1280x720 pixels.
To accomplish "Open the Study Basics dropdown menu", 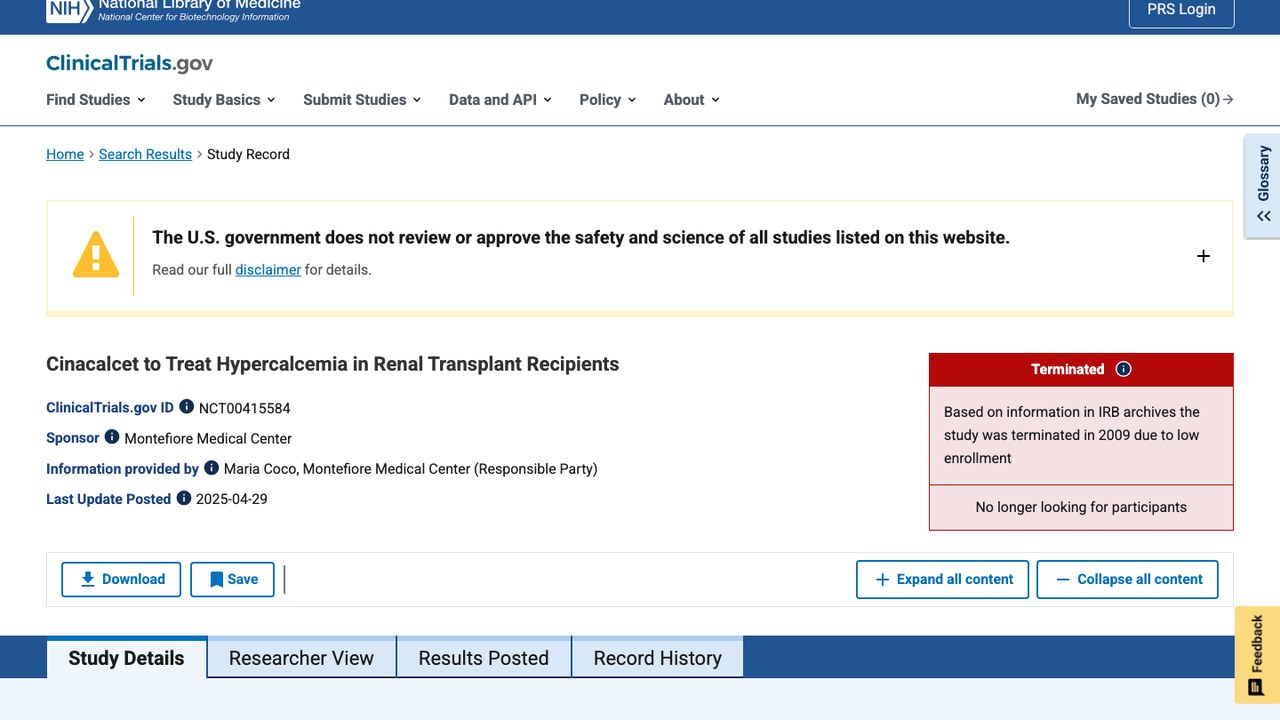I will coord(224,99).
